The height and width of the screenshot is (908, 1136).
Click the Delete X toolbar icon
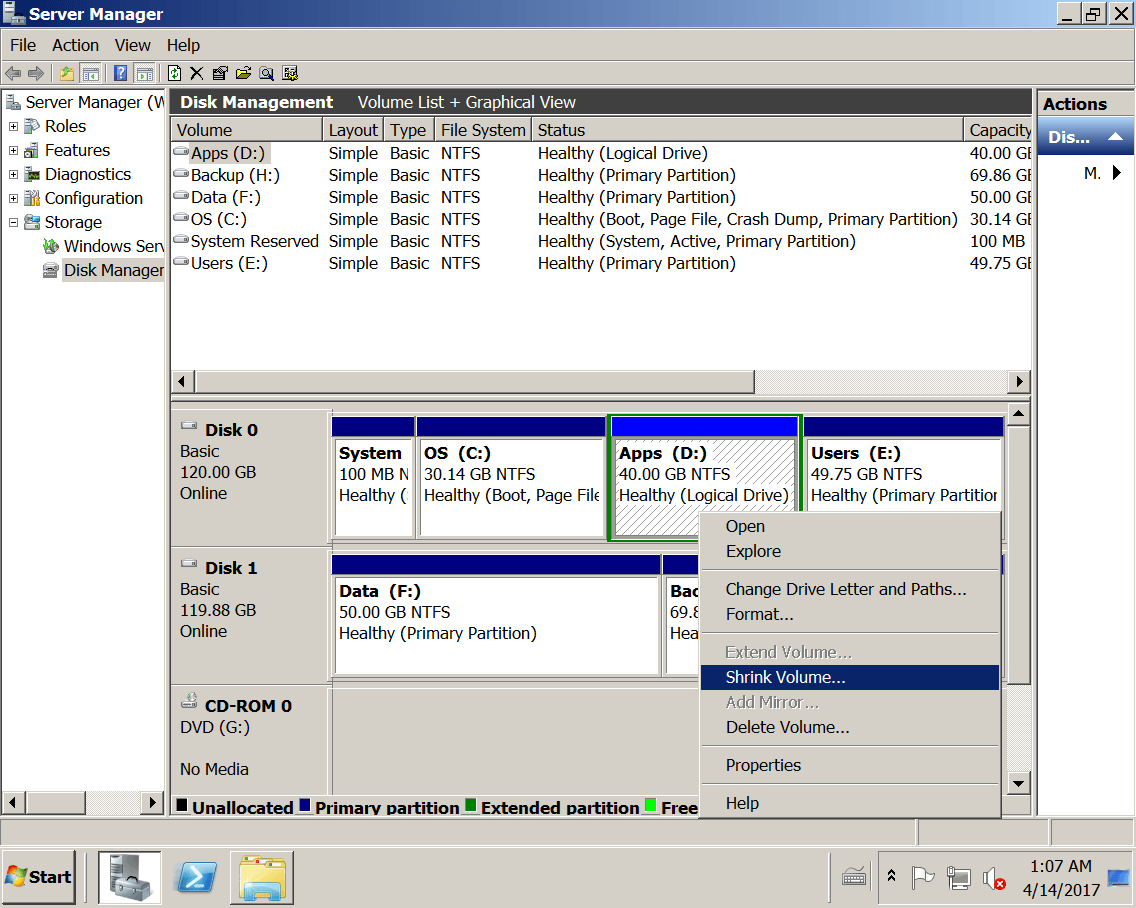[196, 73]
